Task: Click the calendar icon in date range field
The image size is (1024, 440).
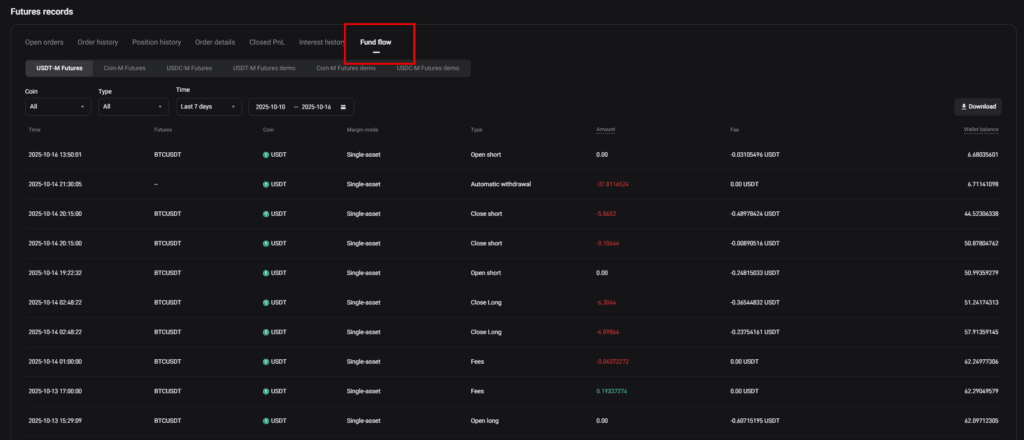Action: (x=343, y=106)
